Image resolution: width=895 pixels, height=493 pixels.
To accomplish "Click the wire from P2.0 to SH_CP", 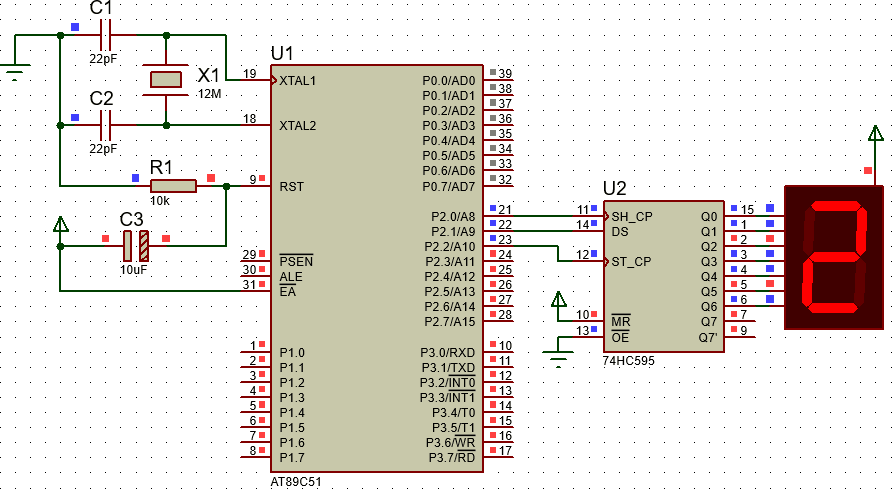I will pyautogui.click(x=544, y=216).
